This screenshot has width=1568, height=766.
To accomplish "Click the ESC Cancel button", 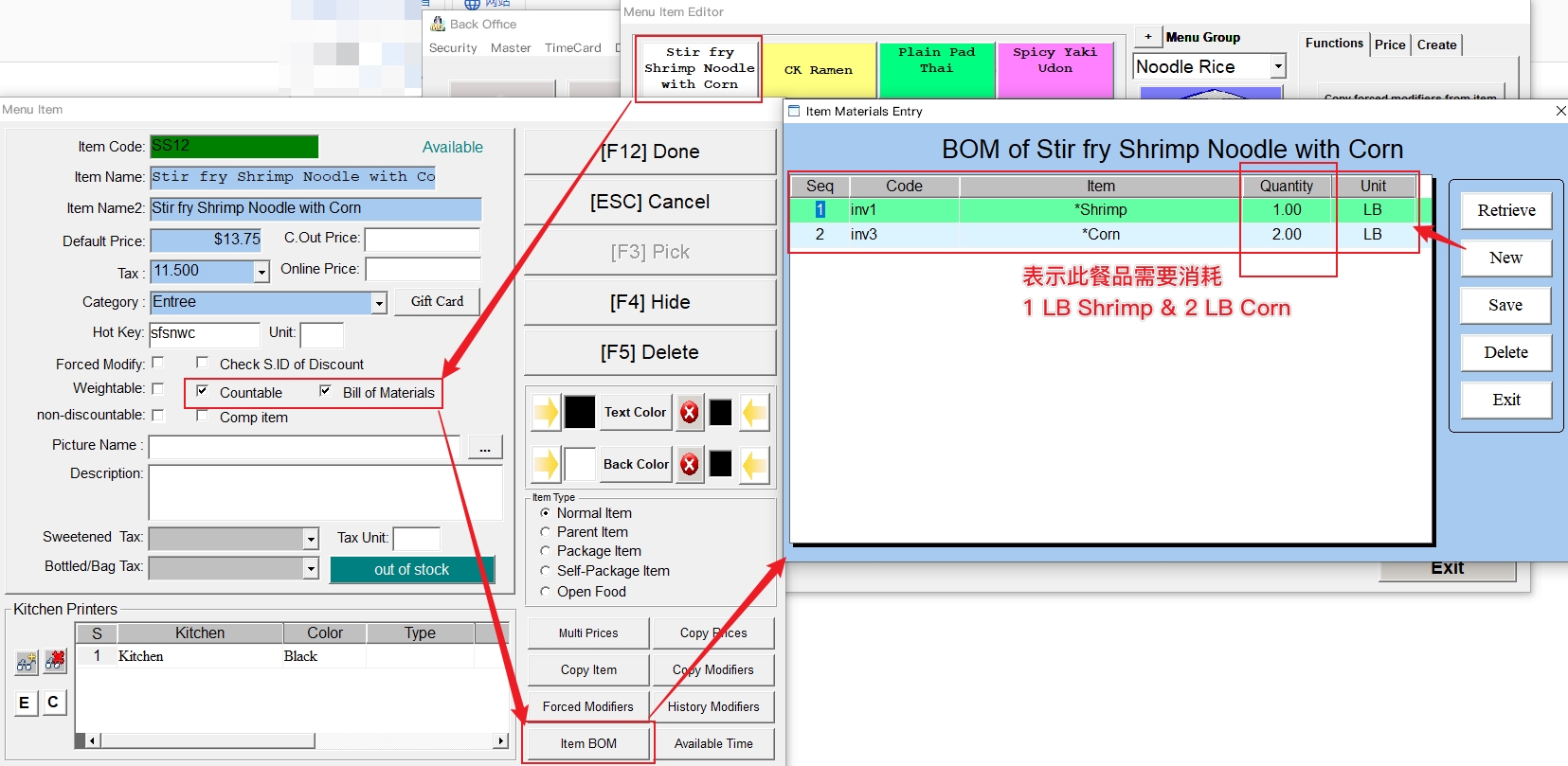I will pyautogui.click(x=650, y=202).
